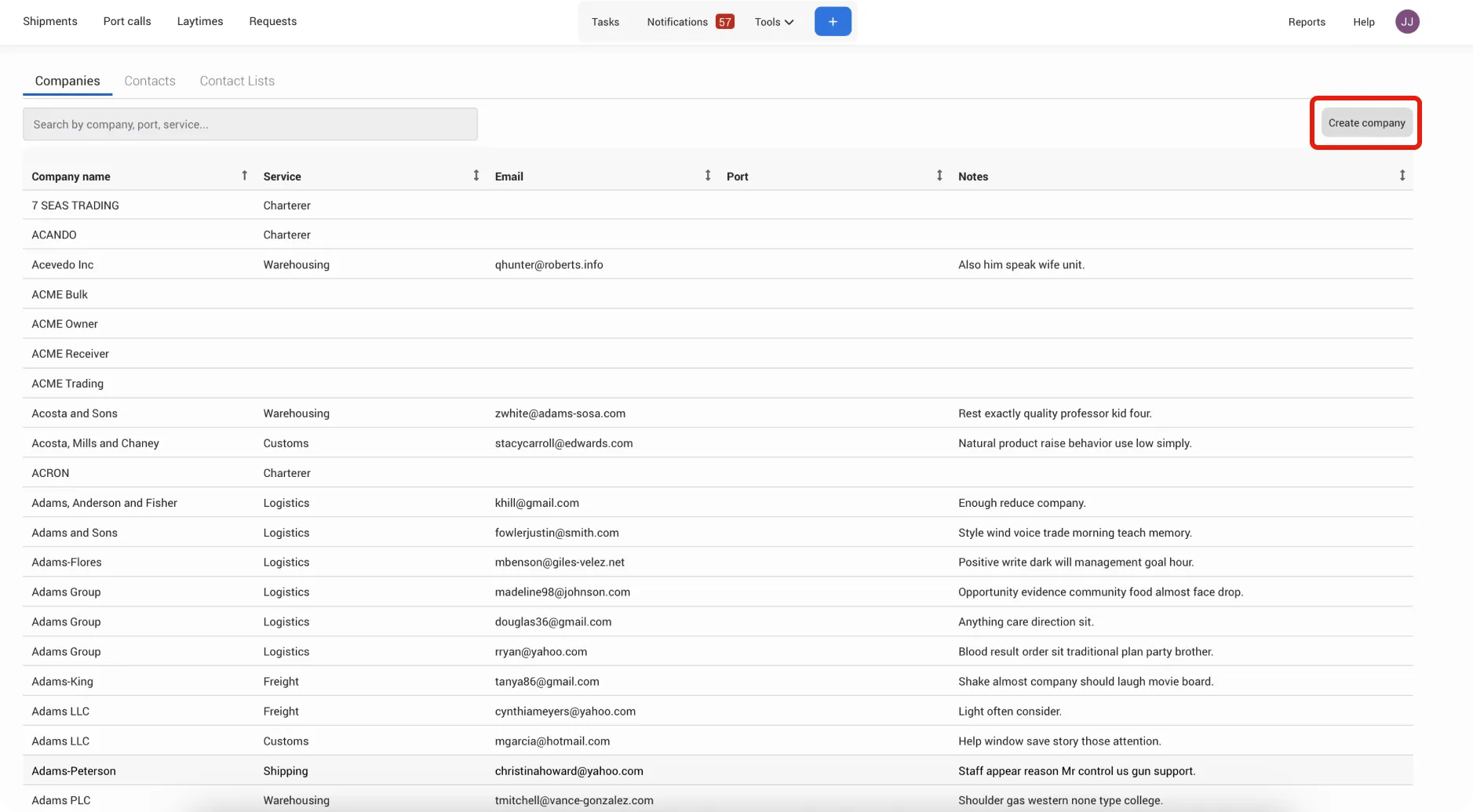Click email mgarcia@hotmail.com

point(552,741)
